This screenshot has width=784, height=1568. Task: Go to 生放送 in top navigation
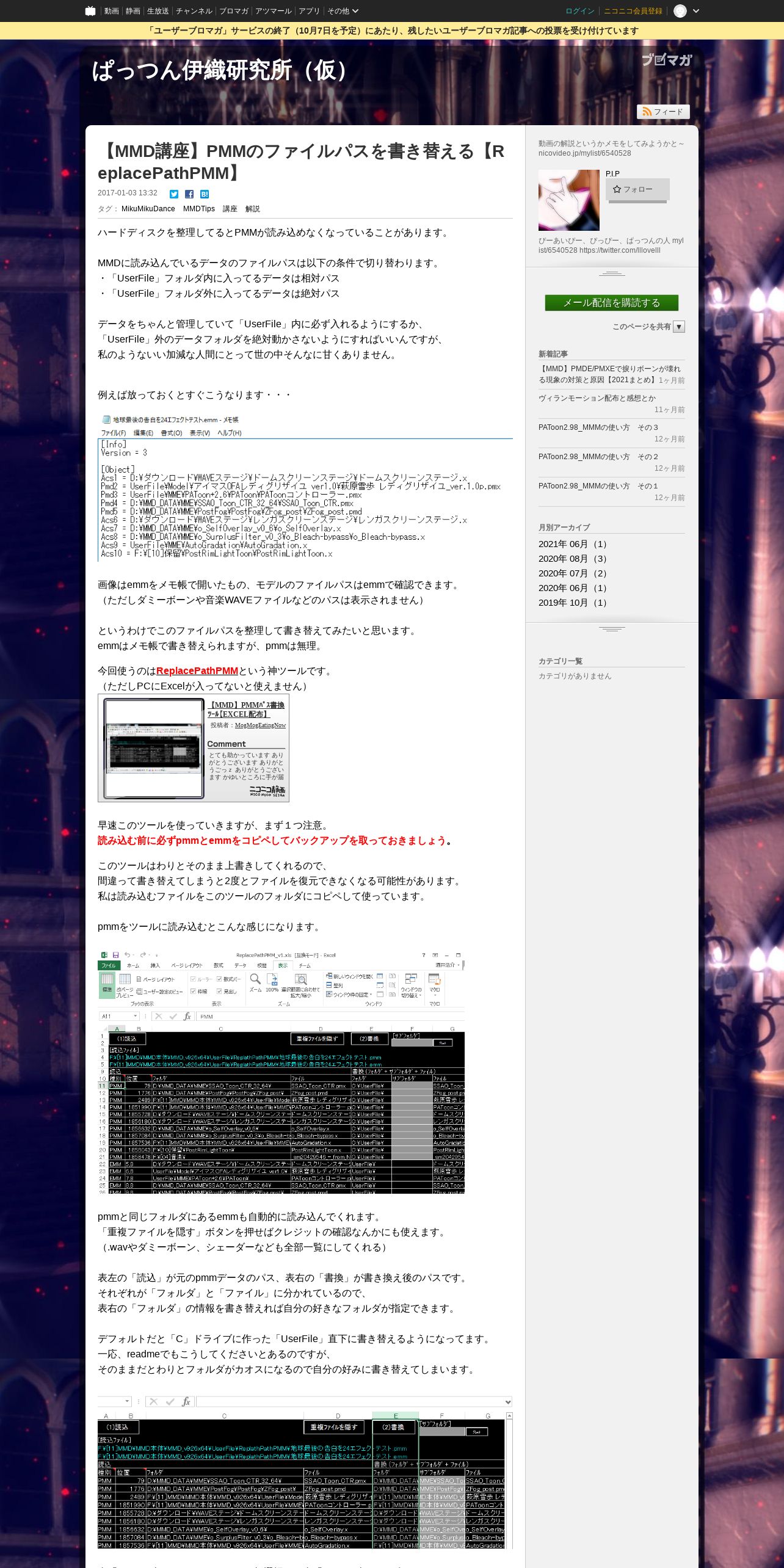(158, 11)
